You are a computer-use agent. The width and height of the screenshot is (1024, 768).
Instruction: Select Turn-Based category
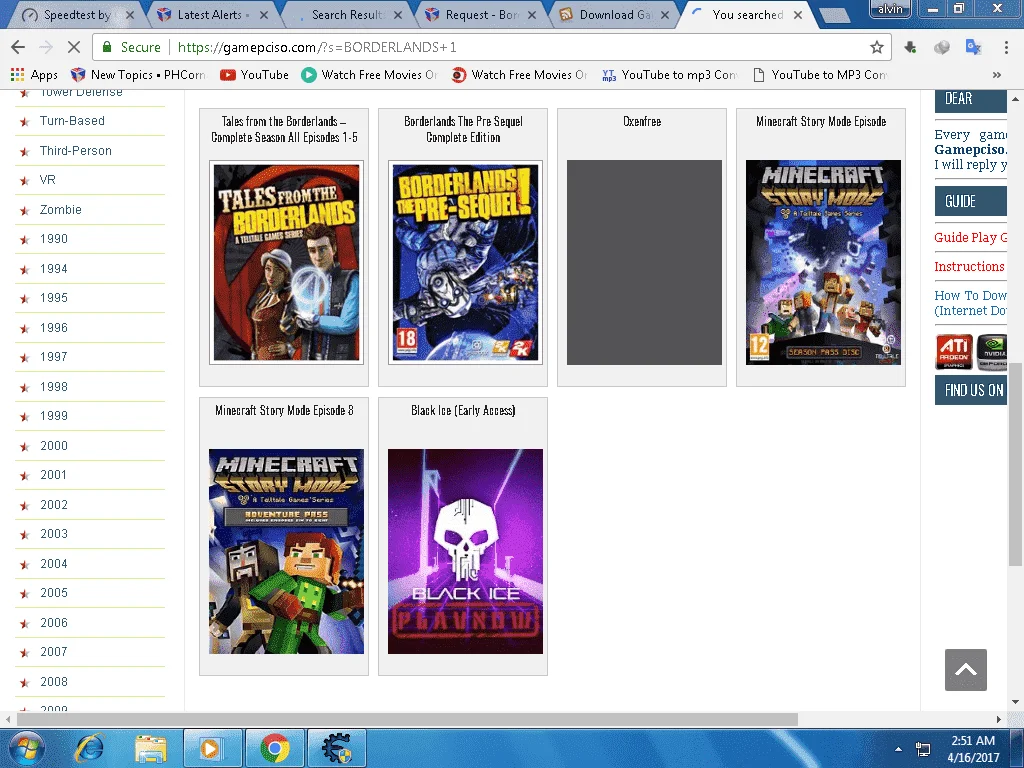tap(72, 121)
